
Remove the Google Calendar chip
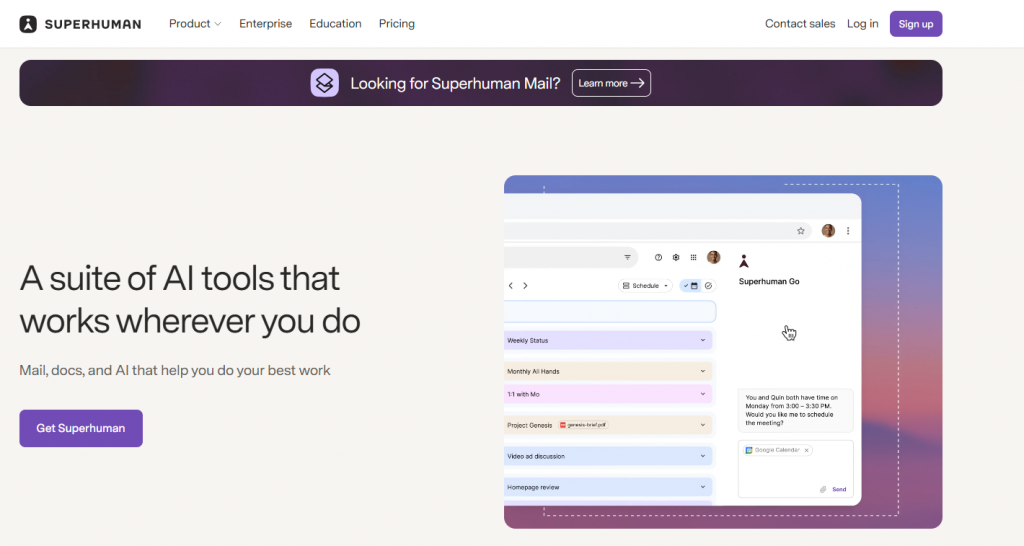click(807, 450)
